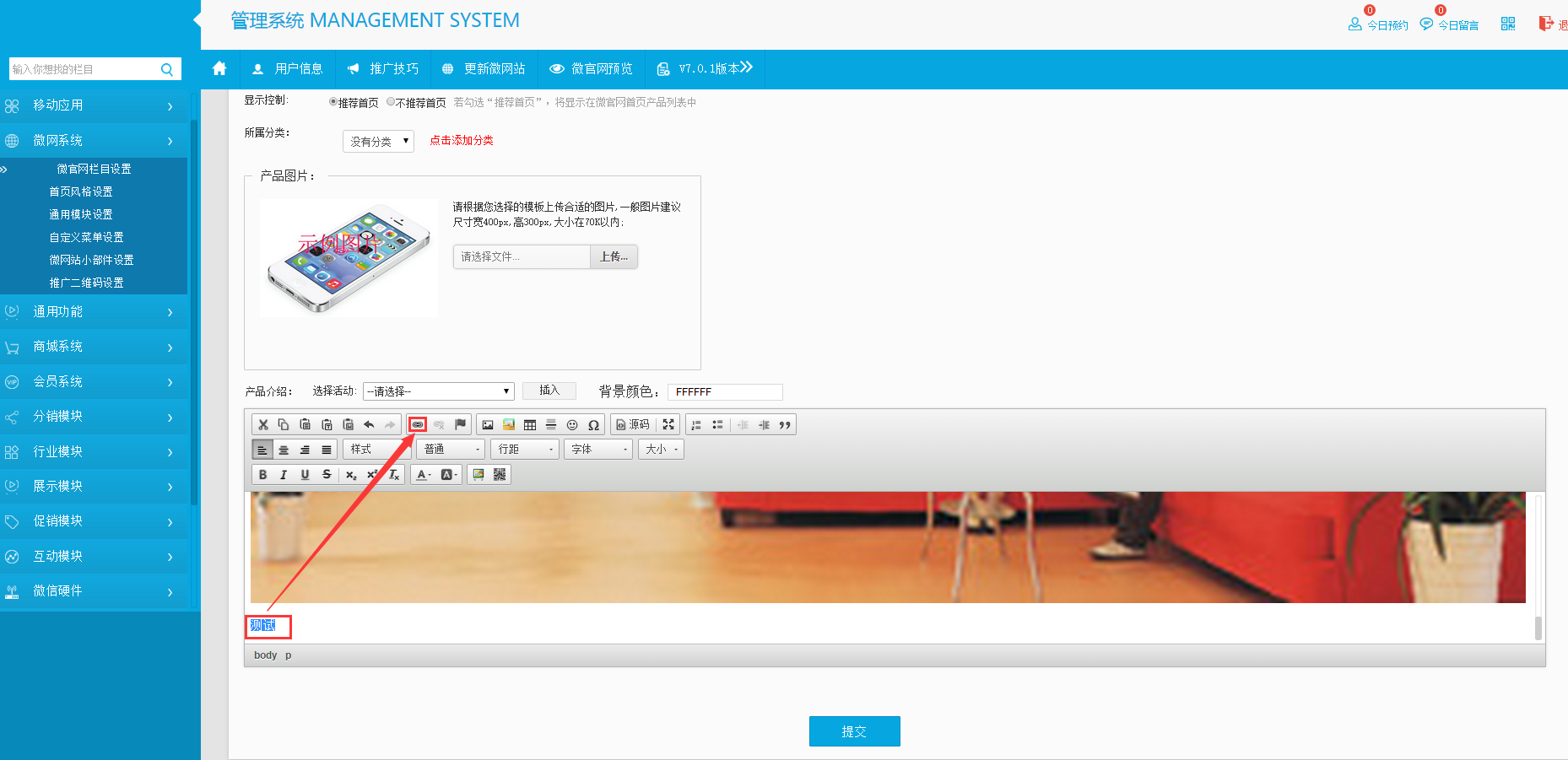Select the 推荐首页 radio option
The width and height of the screenshot is (1568, 760).
[333, 102]
